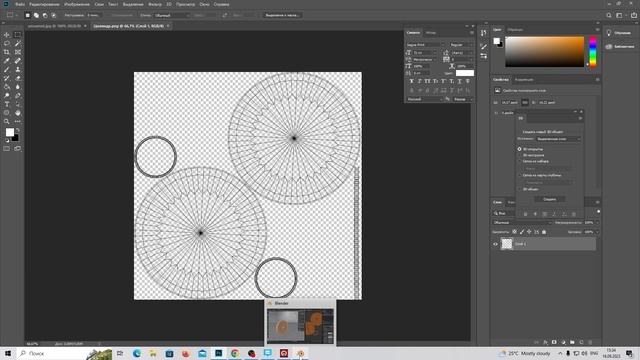Toggle the layer filtering switch
The height and width of the screenshot is (360, 640).
coord(598,211)
